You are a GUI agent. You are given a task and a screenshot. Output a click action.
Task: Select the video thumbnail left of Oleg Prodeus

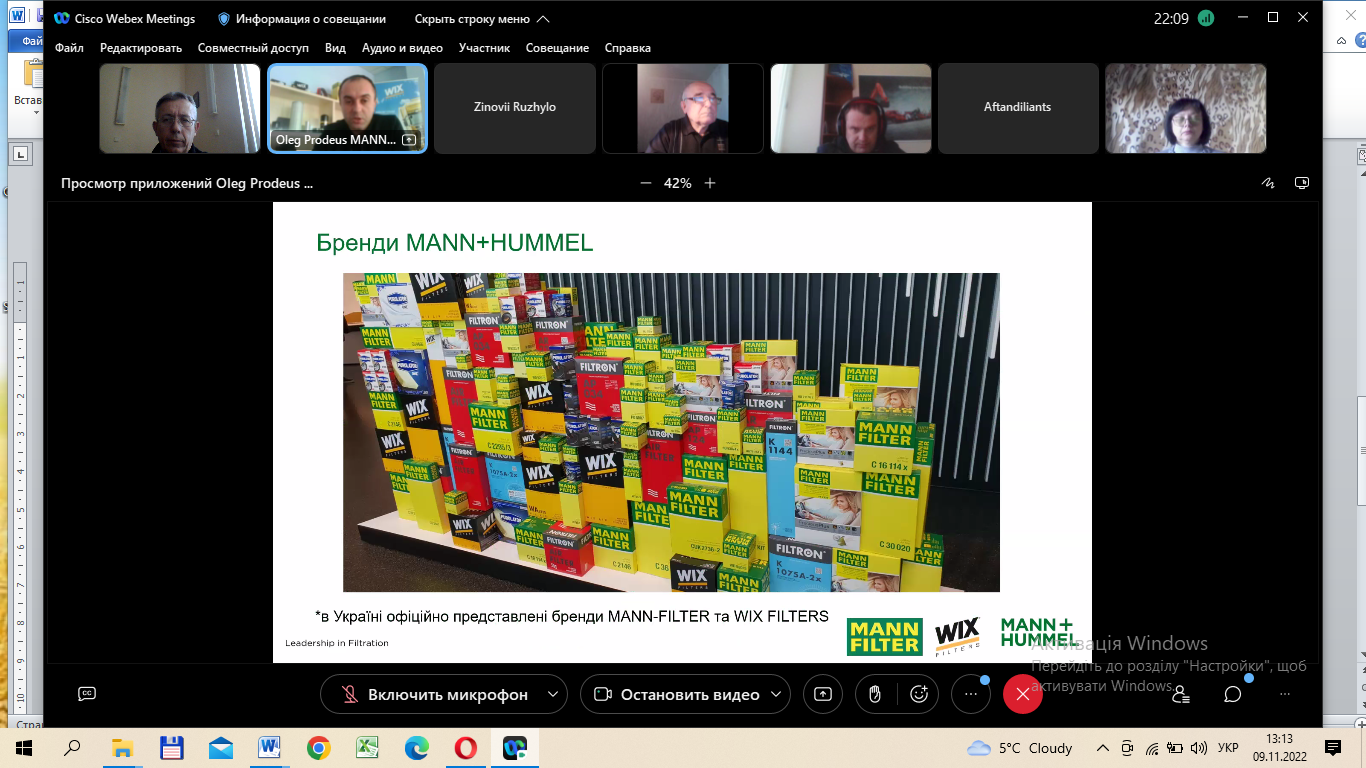tap(180, 108)
